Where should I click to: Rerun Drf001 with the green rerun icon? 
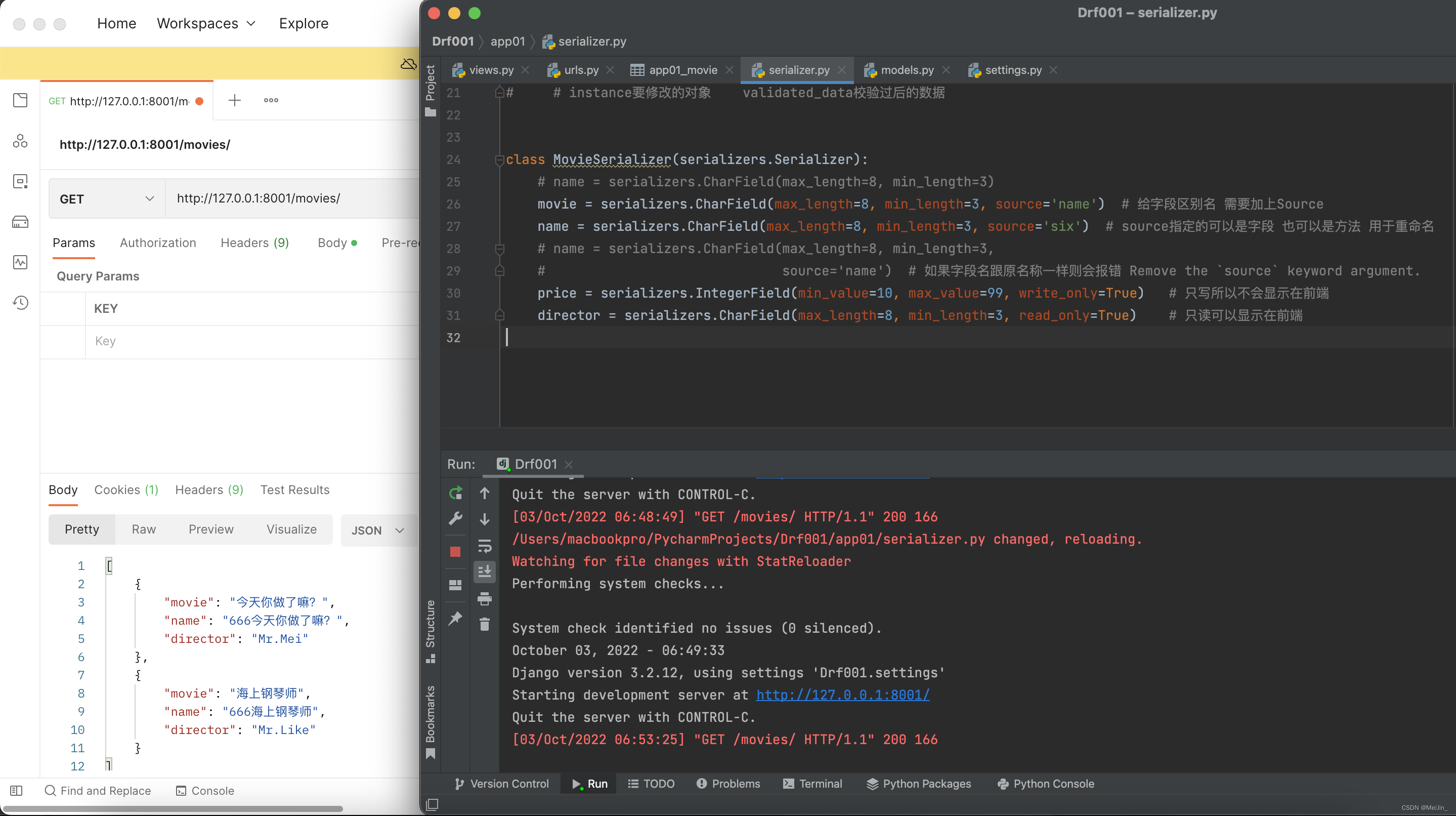(455, 493)
